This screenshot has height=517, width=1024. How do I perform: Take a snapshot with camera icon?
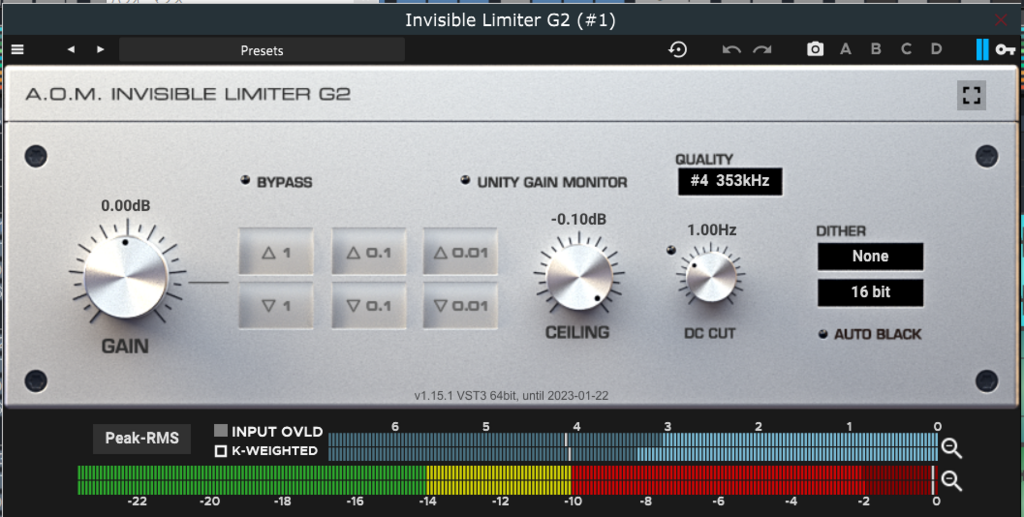[x=815, y=50]
